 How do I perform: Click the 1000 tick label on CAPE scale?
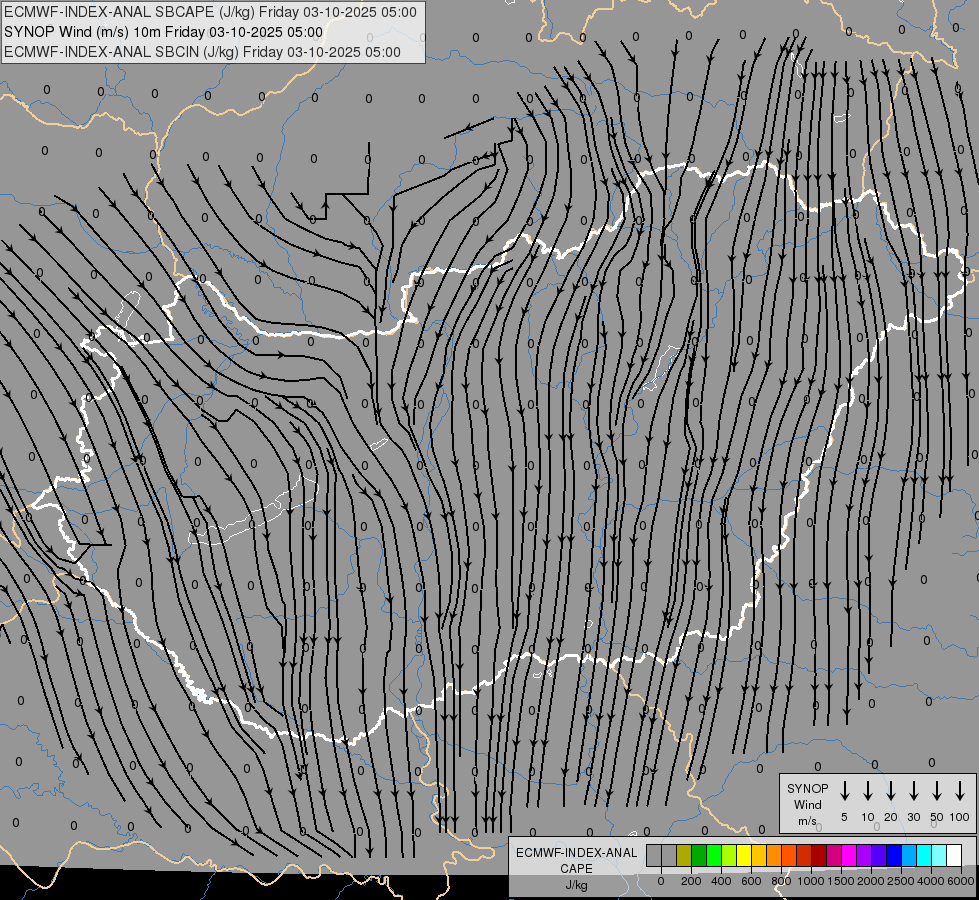[x=812, y=881]
